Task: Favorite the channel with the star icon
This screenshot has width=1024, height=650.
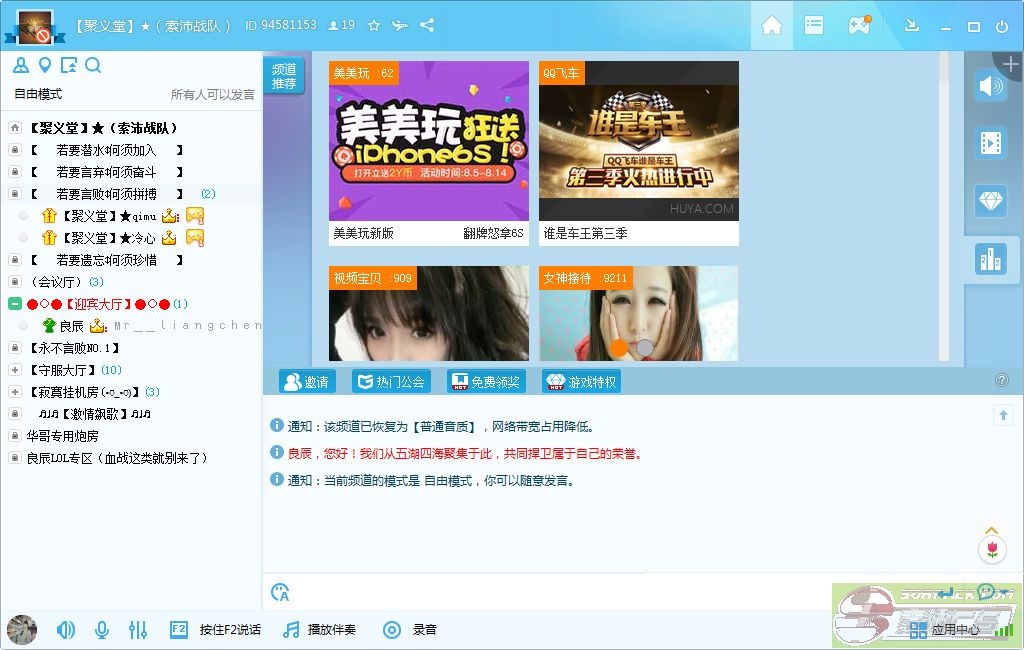Action: pos(374,25)
